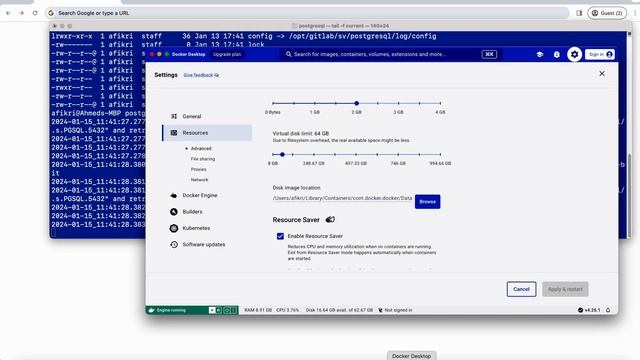
Task: Click the disk image location path field
Action: [x=342, y=198]
